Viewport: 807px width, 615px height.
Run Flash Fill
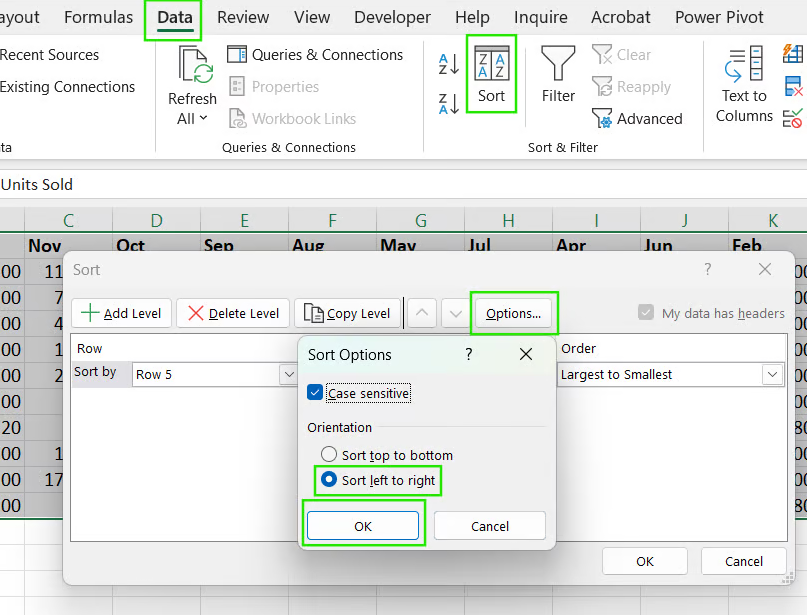(793, 53)
